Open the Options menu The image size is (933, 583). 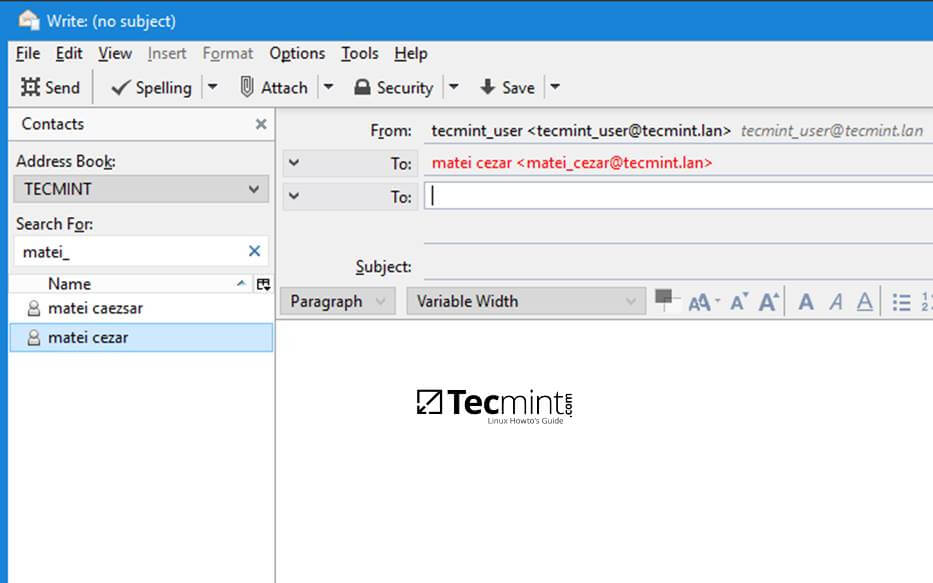(297, 53)
